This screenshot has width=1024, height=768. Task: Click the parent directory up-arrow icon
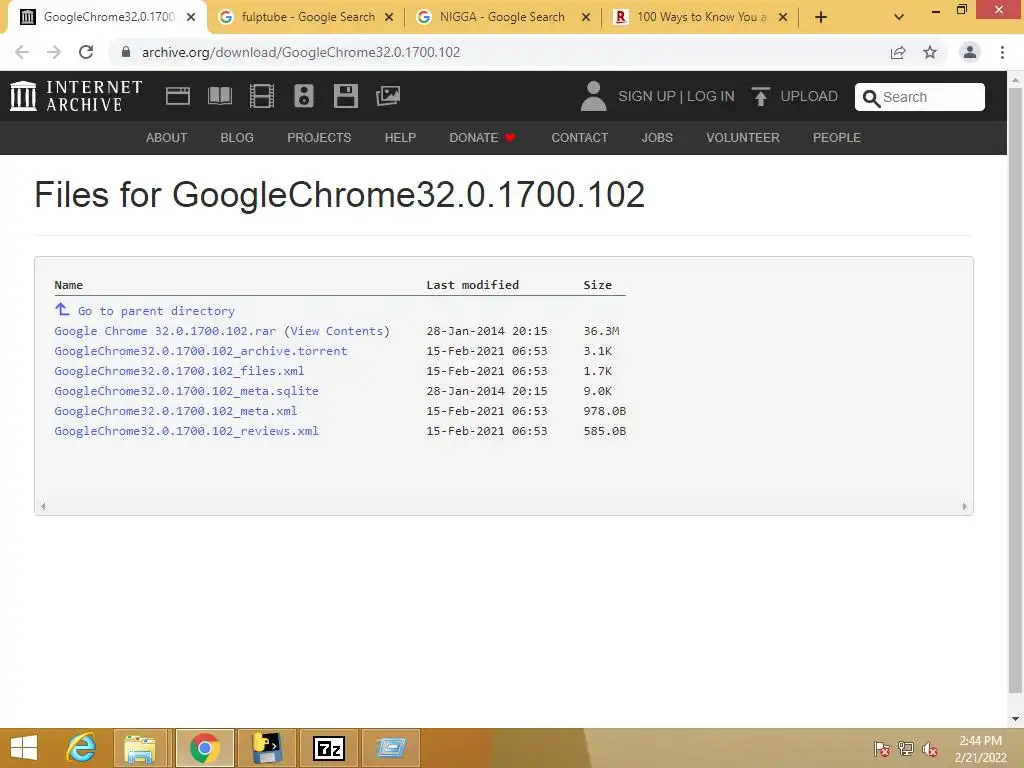[62, 309]
